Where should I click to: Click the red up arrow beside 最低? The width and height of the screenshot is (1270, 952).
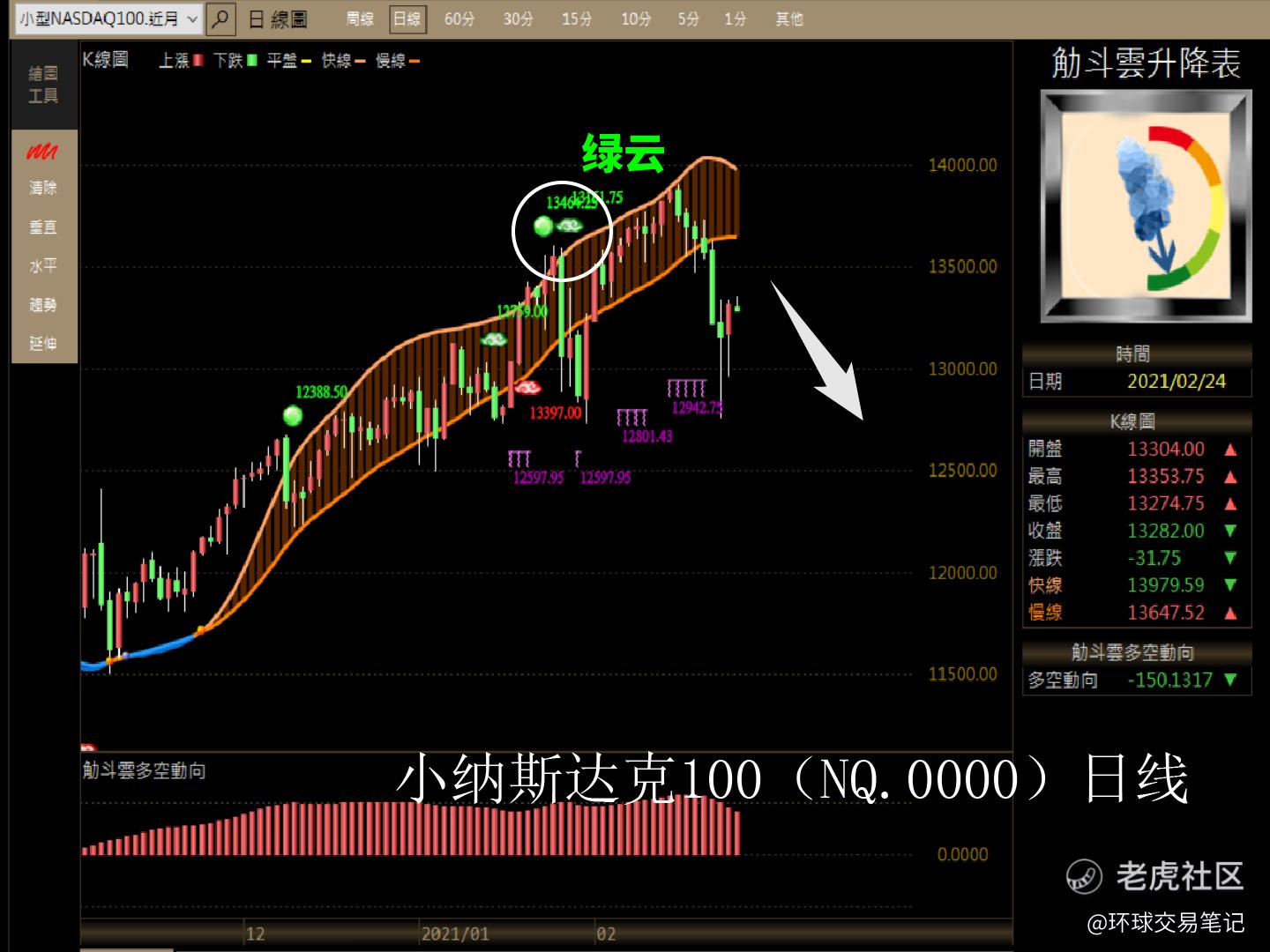coord(1230,504)
